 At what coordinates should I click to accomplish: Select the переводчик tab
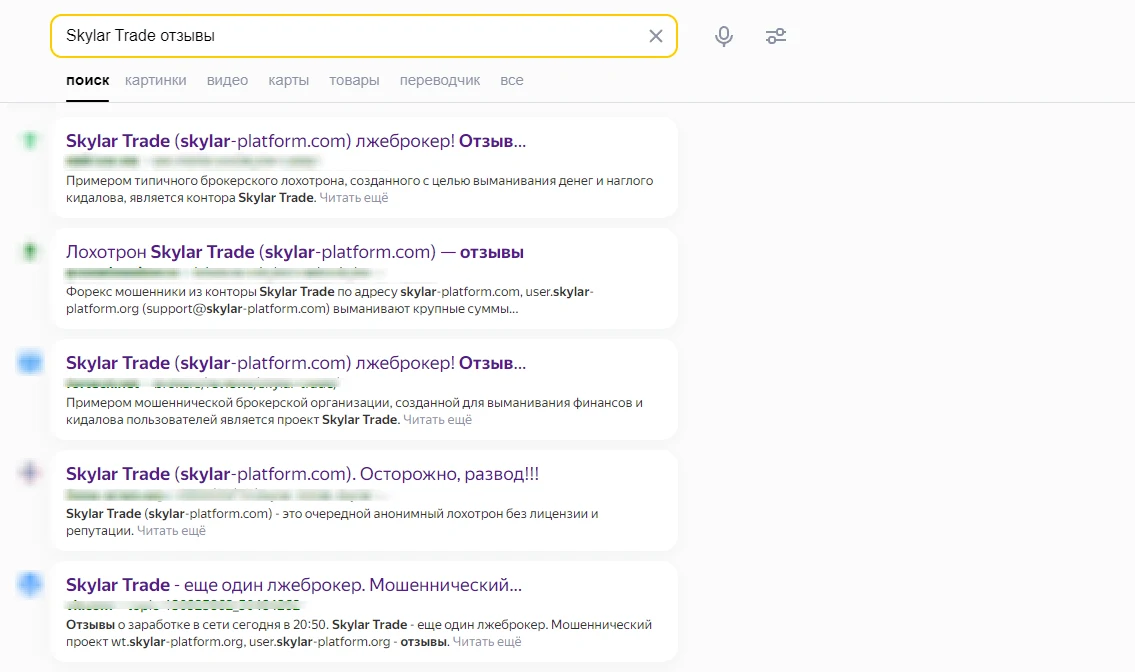pos(440,80)
